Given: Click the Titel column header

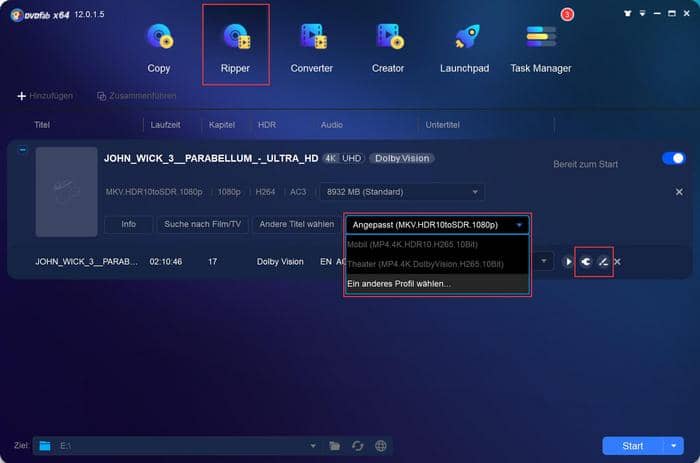Looking at the screenshot, I should 42,125.
